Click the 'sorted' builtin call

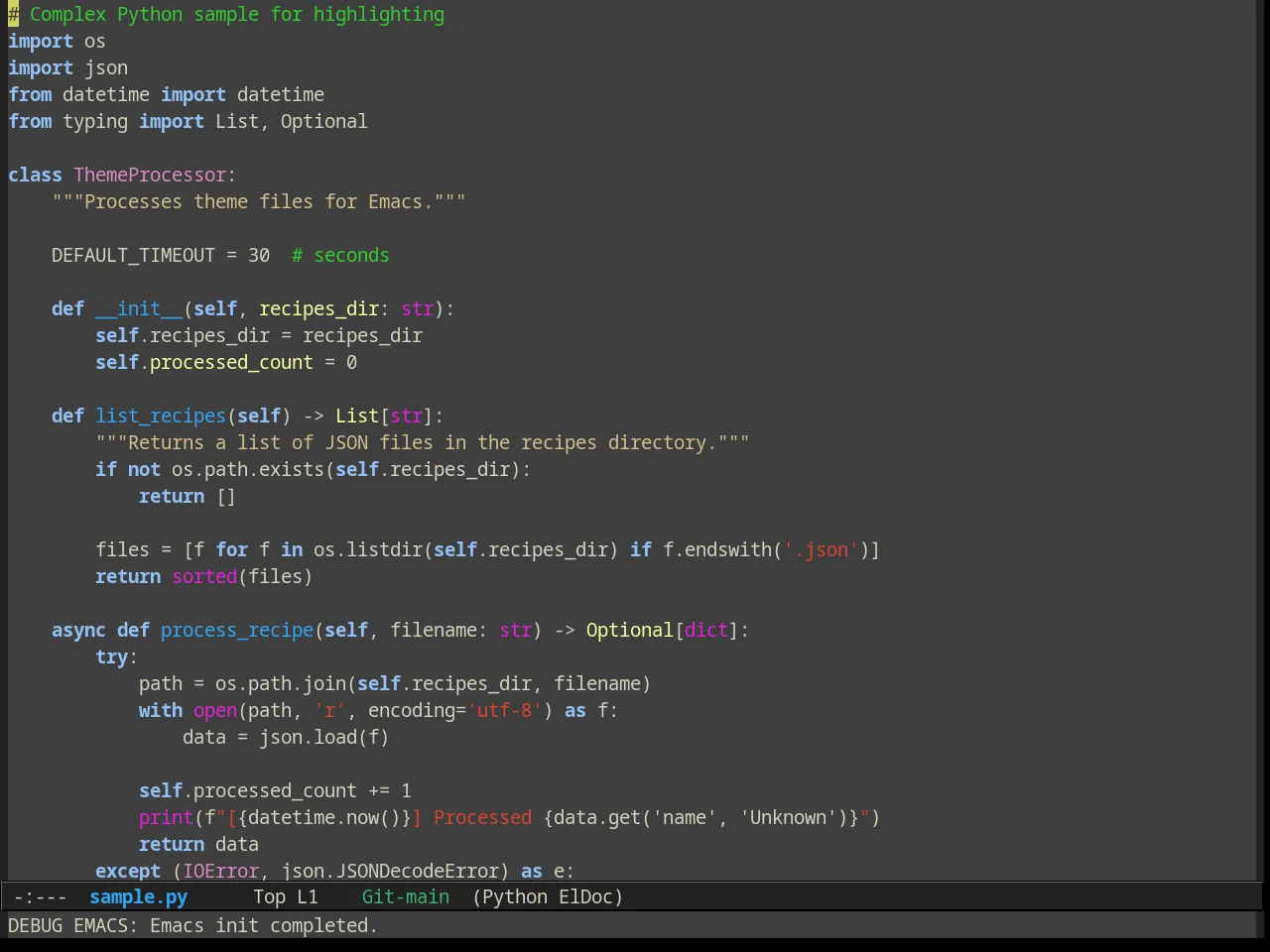pyautogui.click(x=204, y=577)
